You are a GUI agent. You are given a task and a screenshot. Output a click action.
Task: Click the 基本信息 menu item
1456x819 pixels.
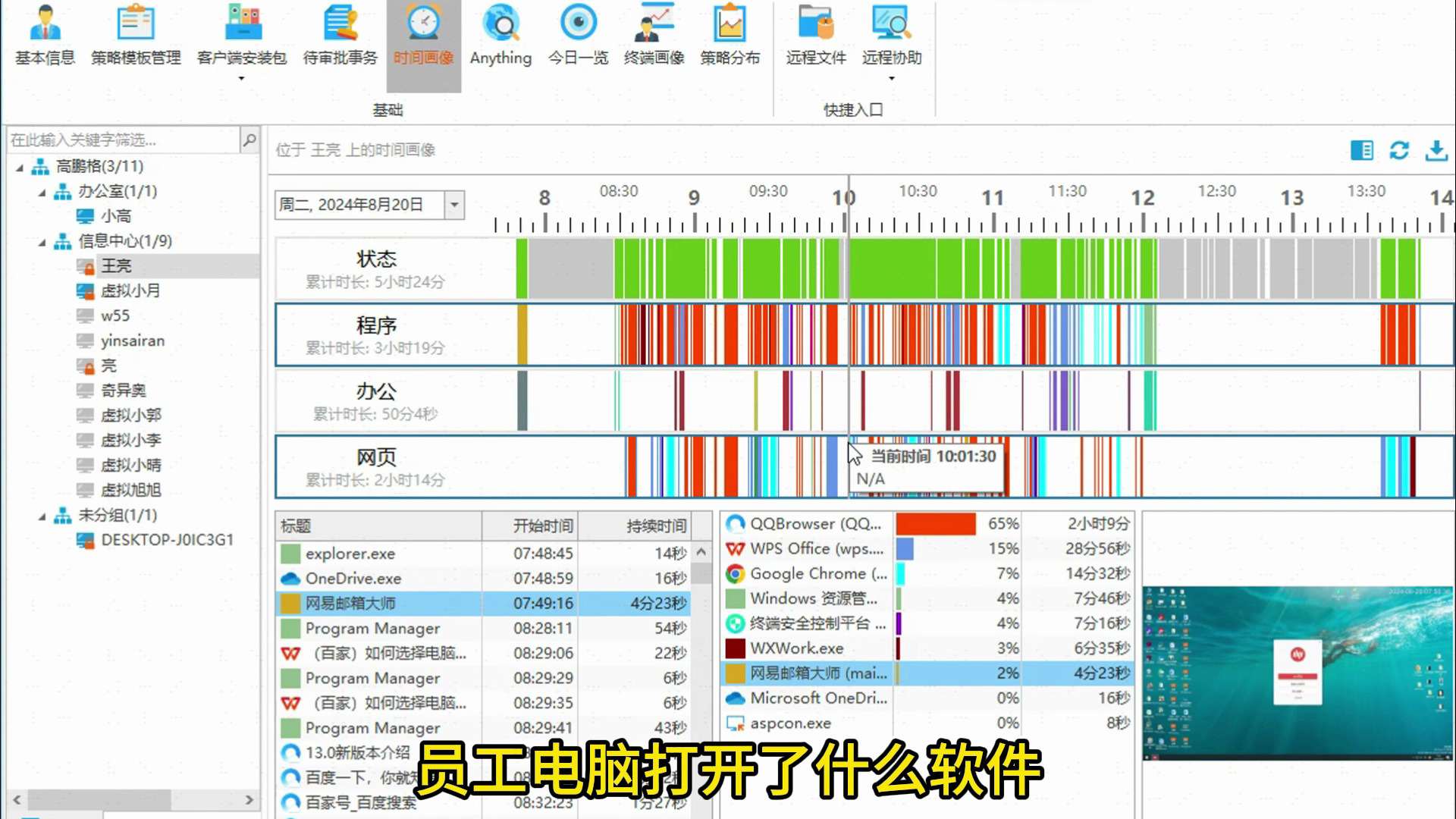click(45, 36)
